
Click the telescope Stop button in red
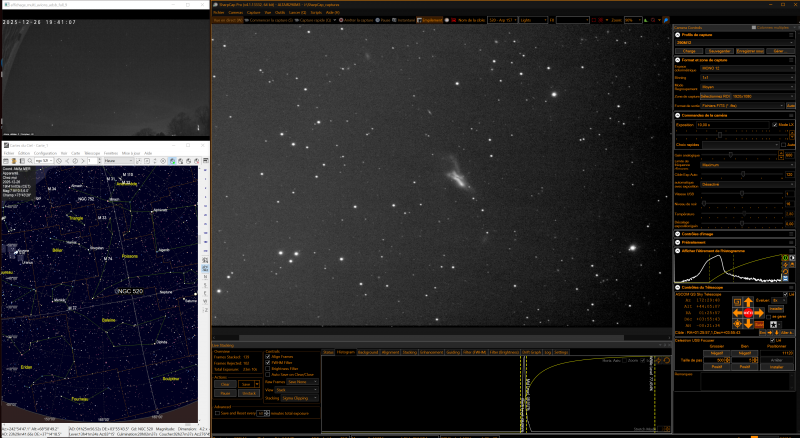tap(748, 313)
